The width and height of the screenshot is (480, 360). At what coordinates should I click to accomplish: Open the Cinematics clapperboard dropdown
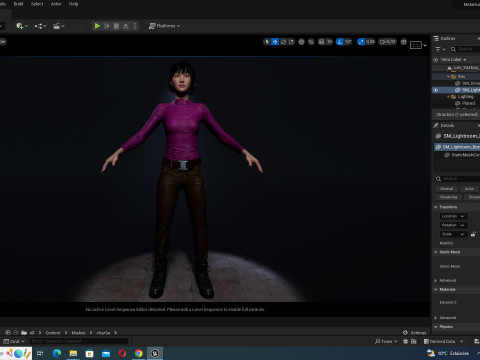coord(59,26)
